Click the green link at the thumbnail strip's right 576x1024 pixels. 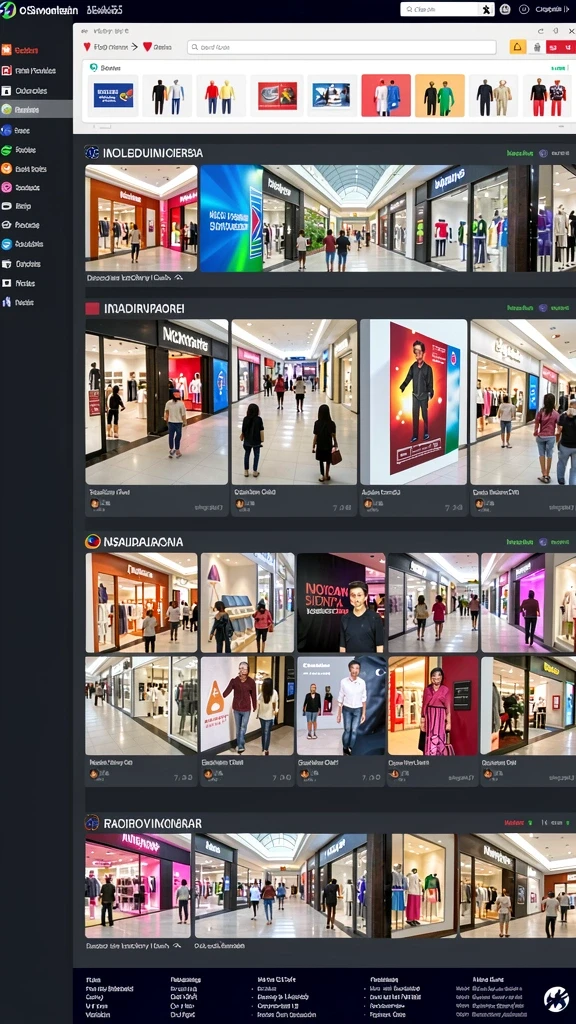point(558,68)
